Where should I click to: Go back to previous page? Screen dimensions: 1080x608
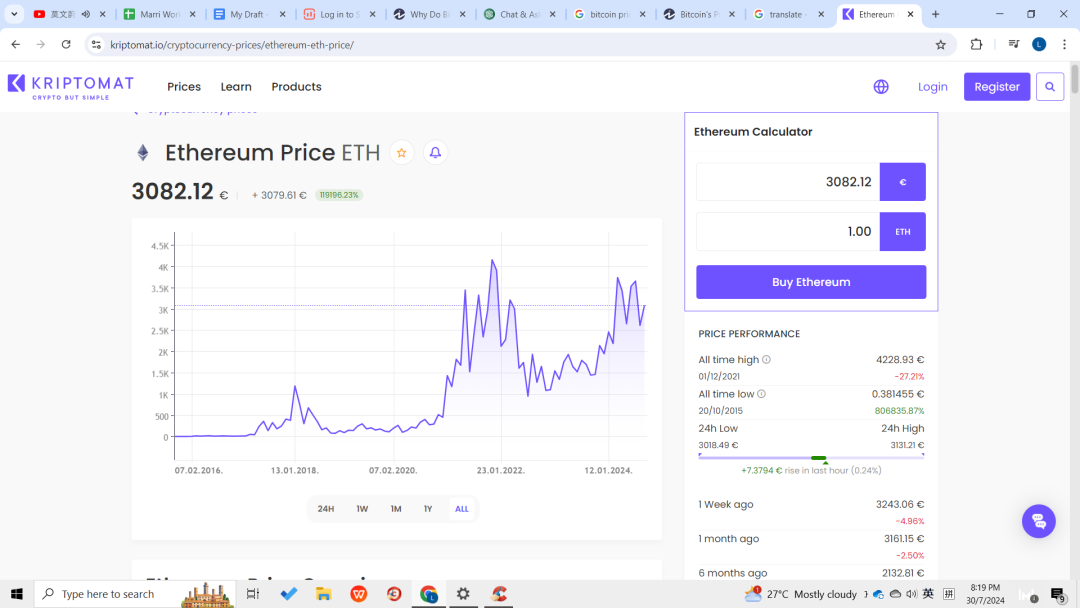click(16, 45)
